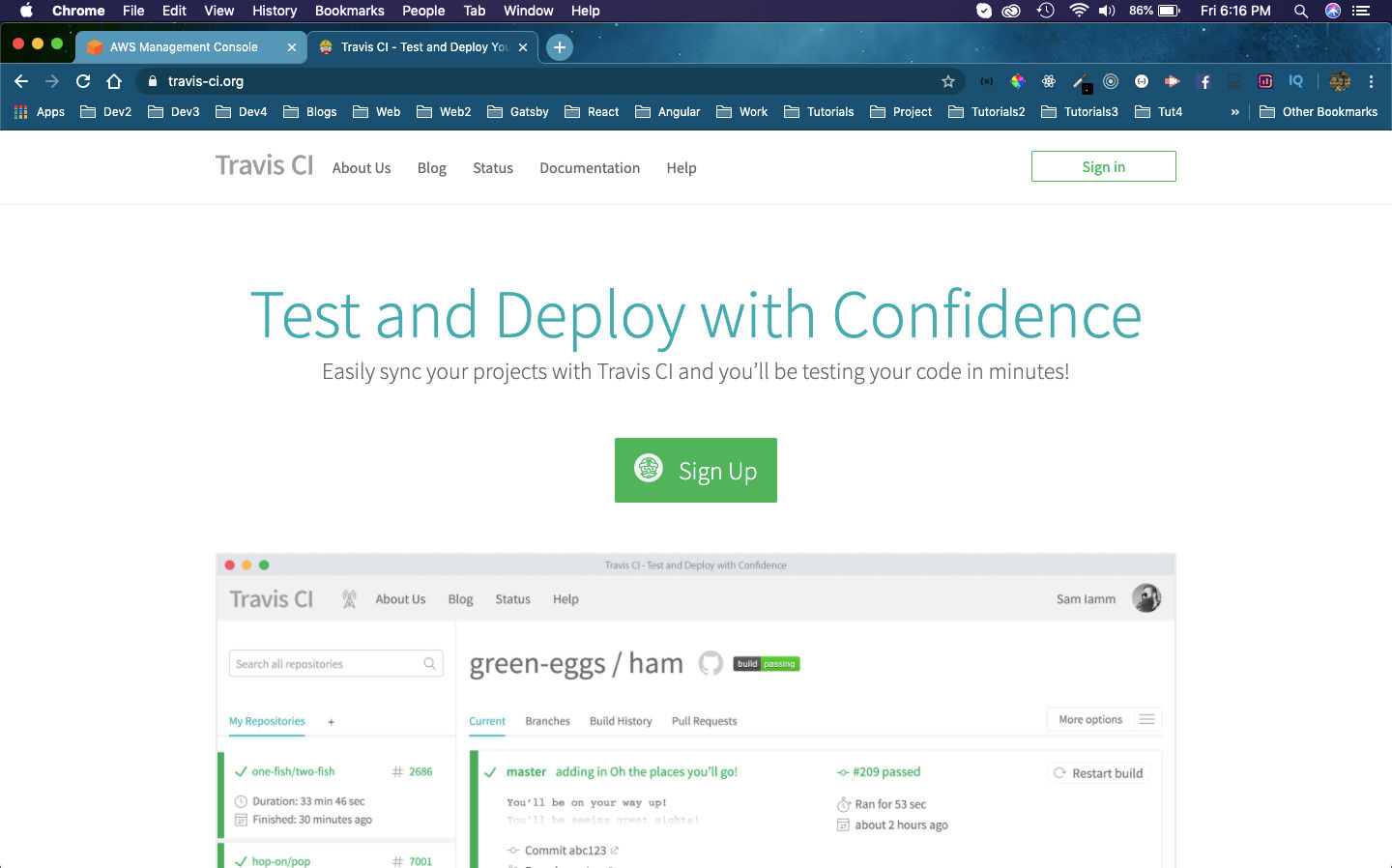
Task: Click the site lock icon in address bar
Action: (x=152, y=81)
